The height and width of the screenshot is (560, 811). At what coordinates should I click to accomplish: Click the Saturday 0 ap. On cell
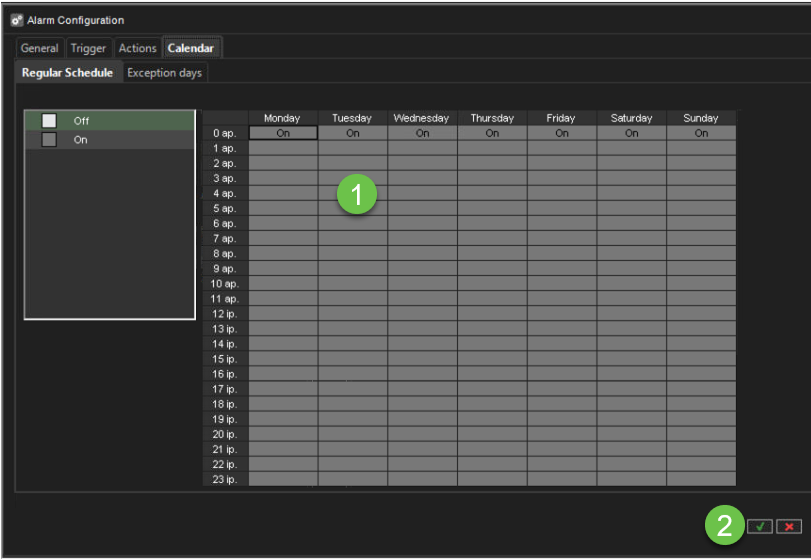[x=632, y=133]
